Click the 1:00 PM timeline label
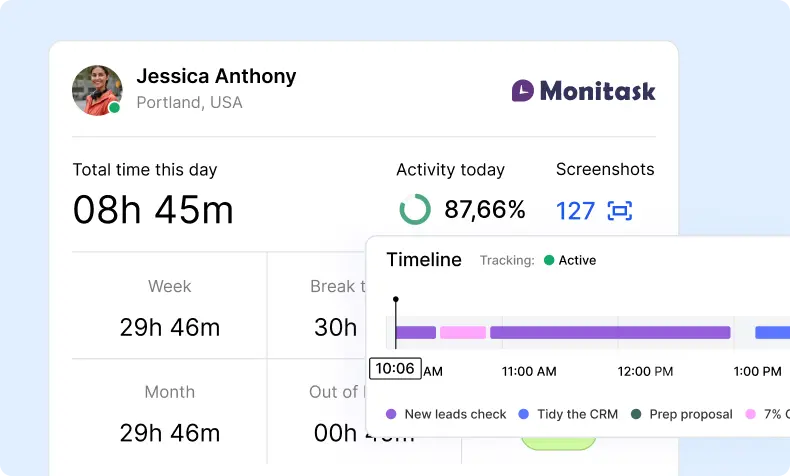This screenshot has height=476, width=790. tap(757, 371)
